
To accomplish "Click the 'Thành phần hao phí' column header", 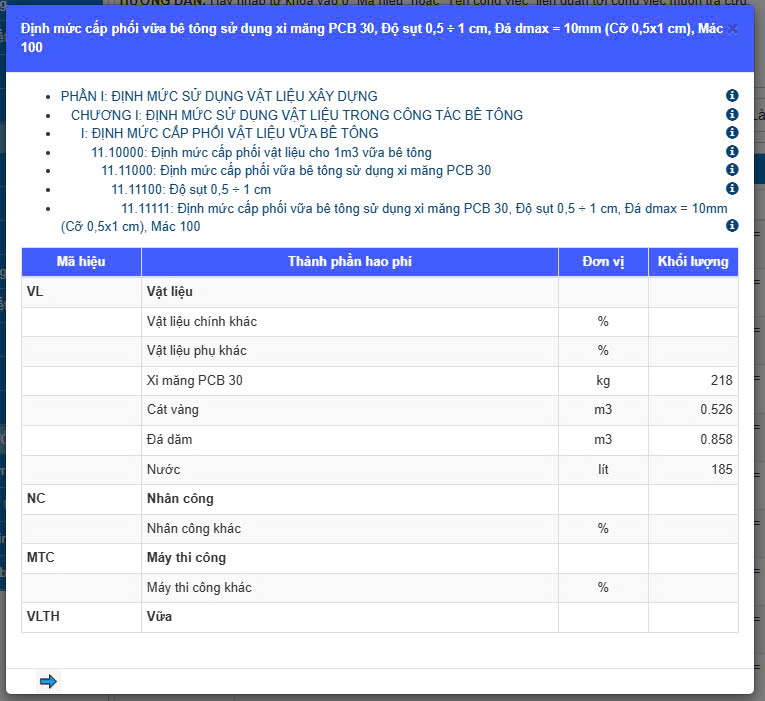I will [x=350, y=262].
